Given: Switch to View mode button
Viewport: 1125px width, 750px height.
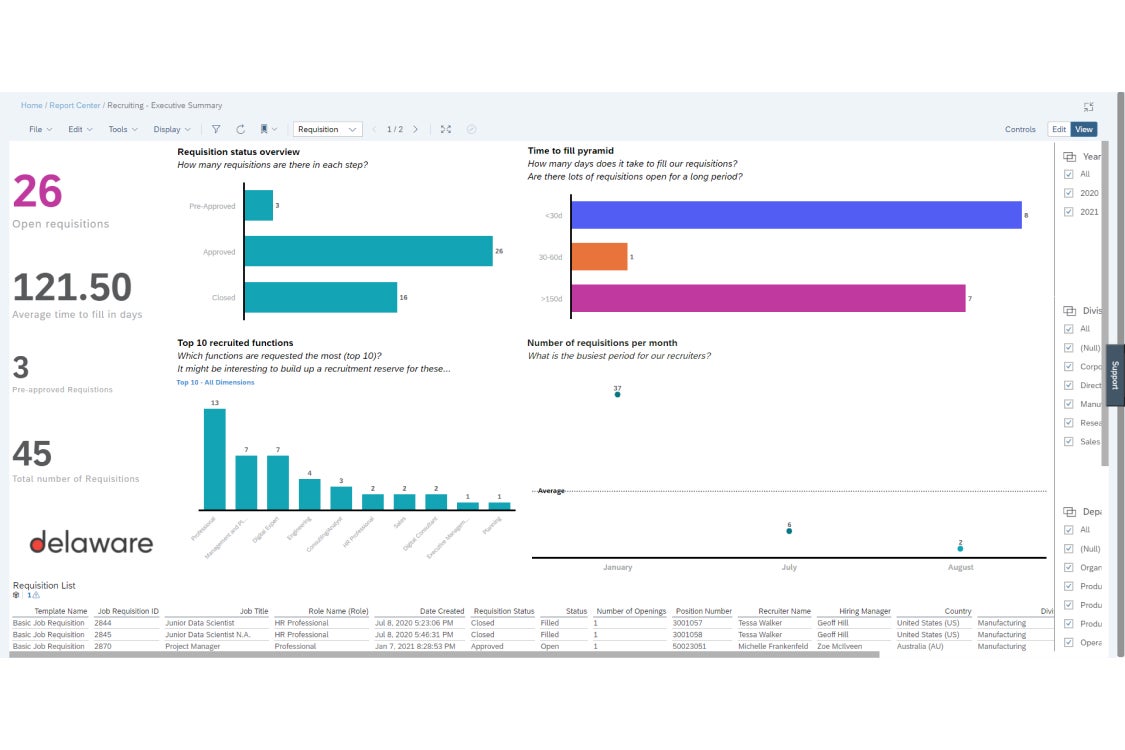Looking at the screenshot, I should tap(1083, 129).
